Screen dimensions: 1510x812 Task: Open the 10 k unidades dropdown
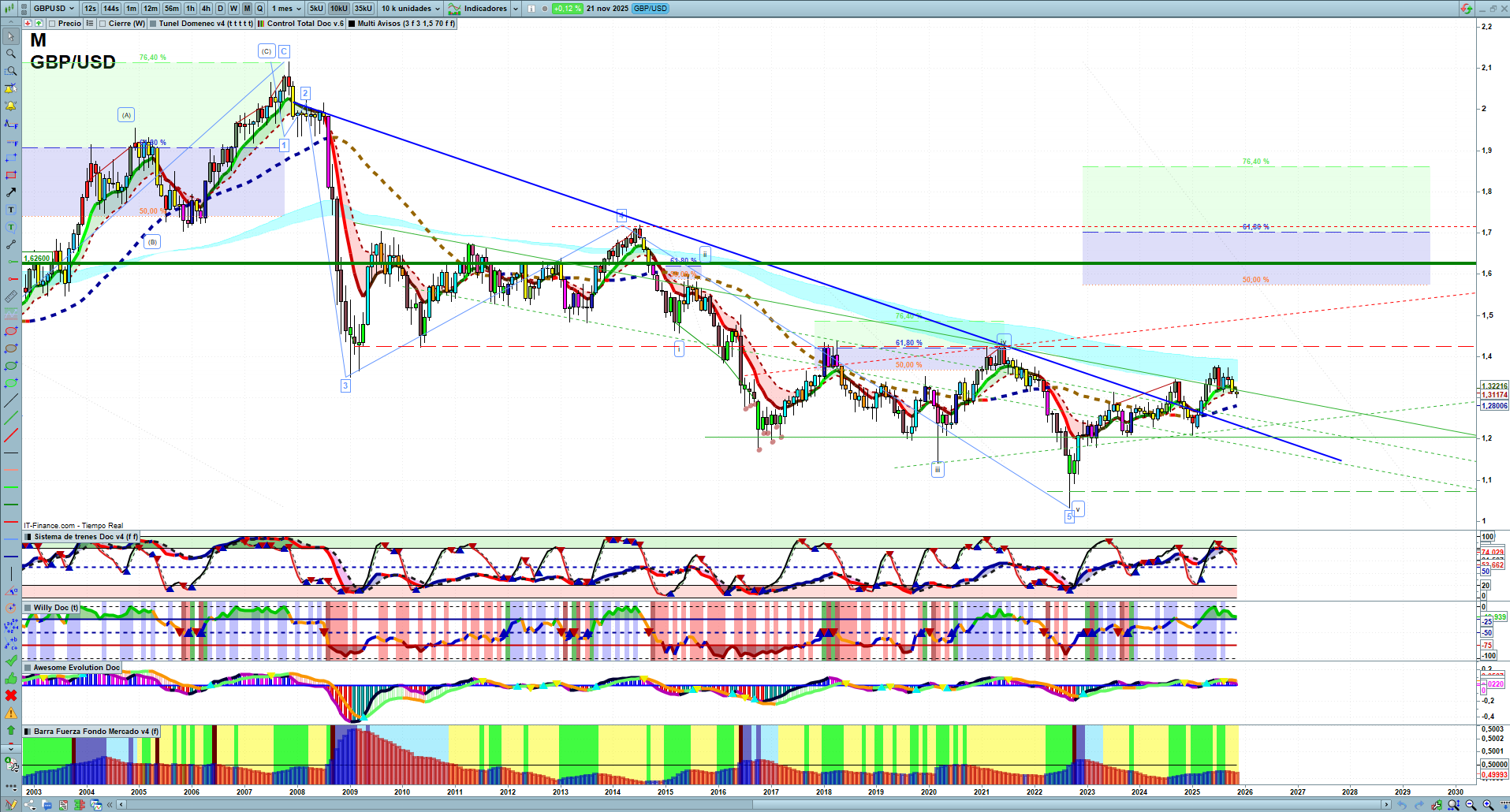(x=411, y=9)
